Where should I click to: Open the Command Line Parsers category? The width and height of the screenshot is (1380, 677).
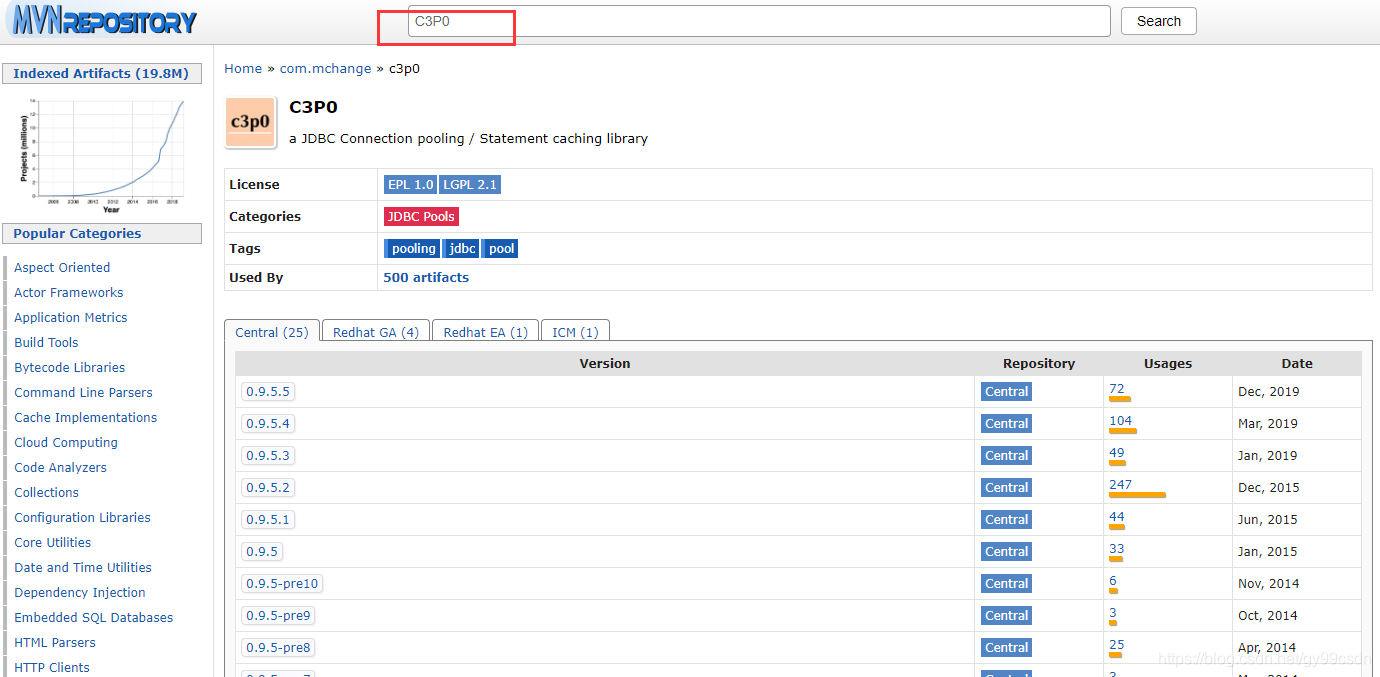point(83,392)
